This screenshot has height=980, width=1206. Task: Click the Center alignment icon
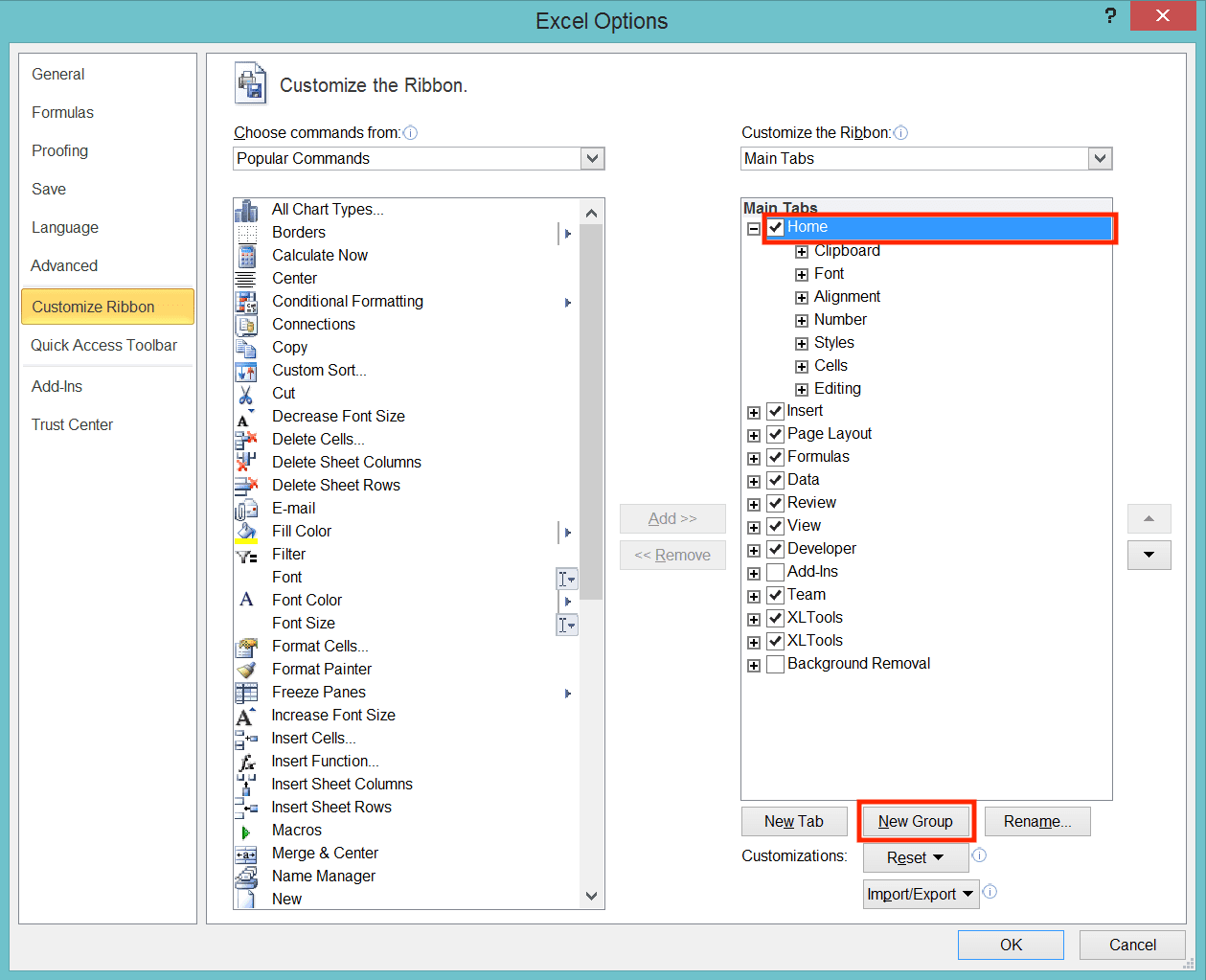246,279
